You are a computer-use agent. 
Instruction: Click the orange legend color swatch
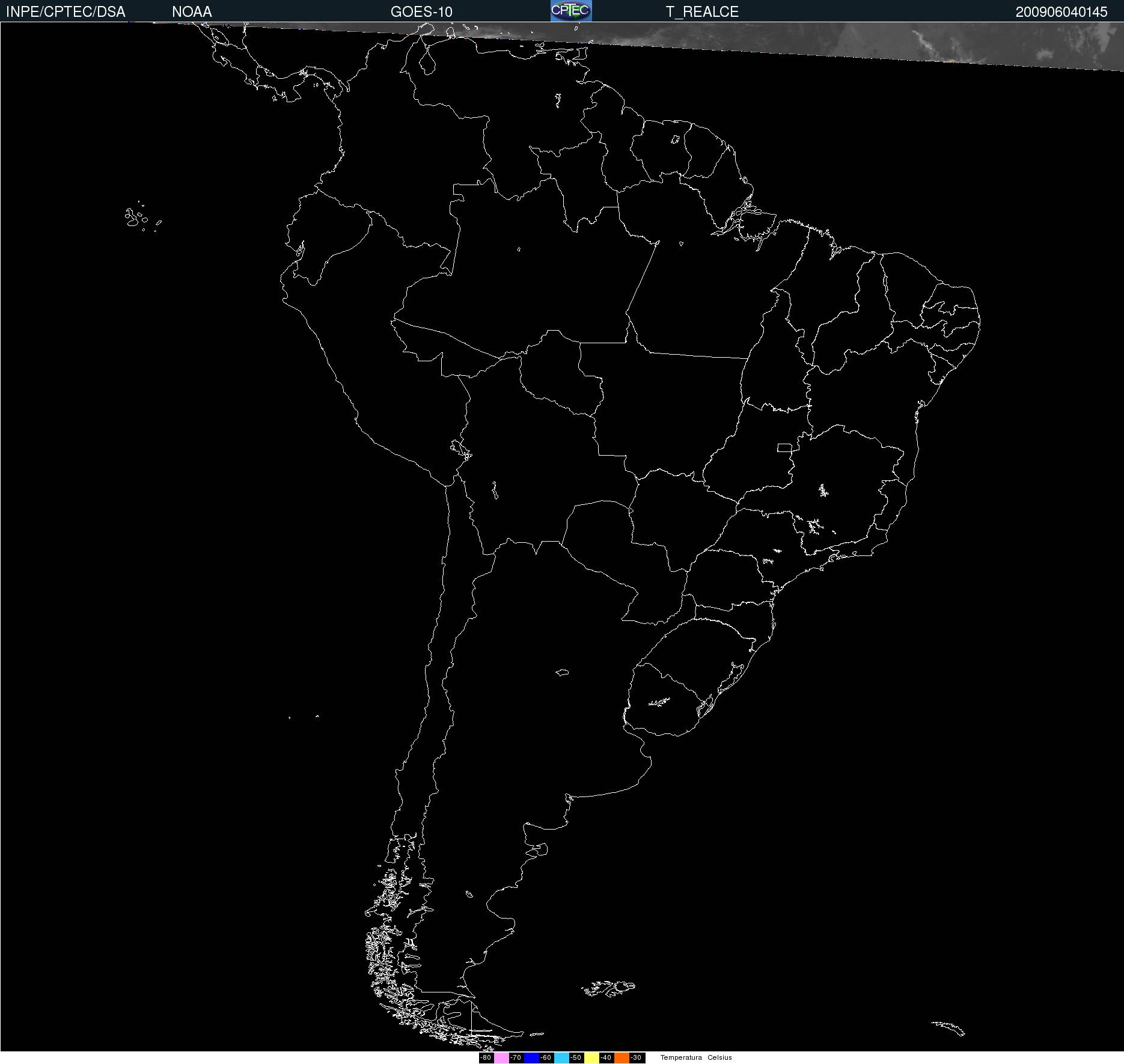pyautogui.click(x=622, y=1057)
